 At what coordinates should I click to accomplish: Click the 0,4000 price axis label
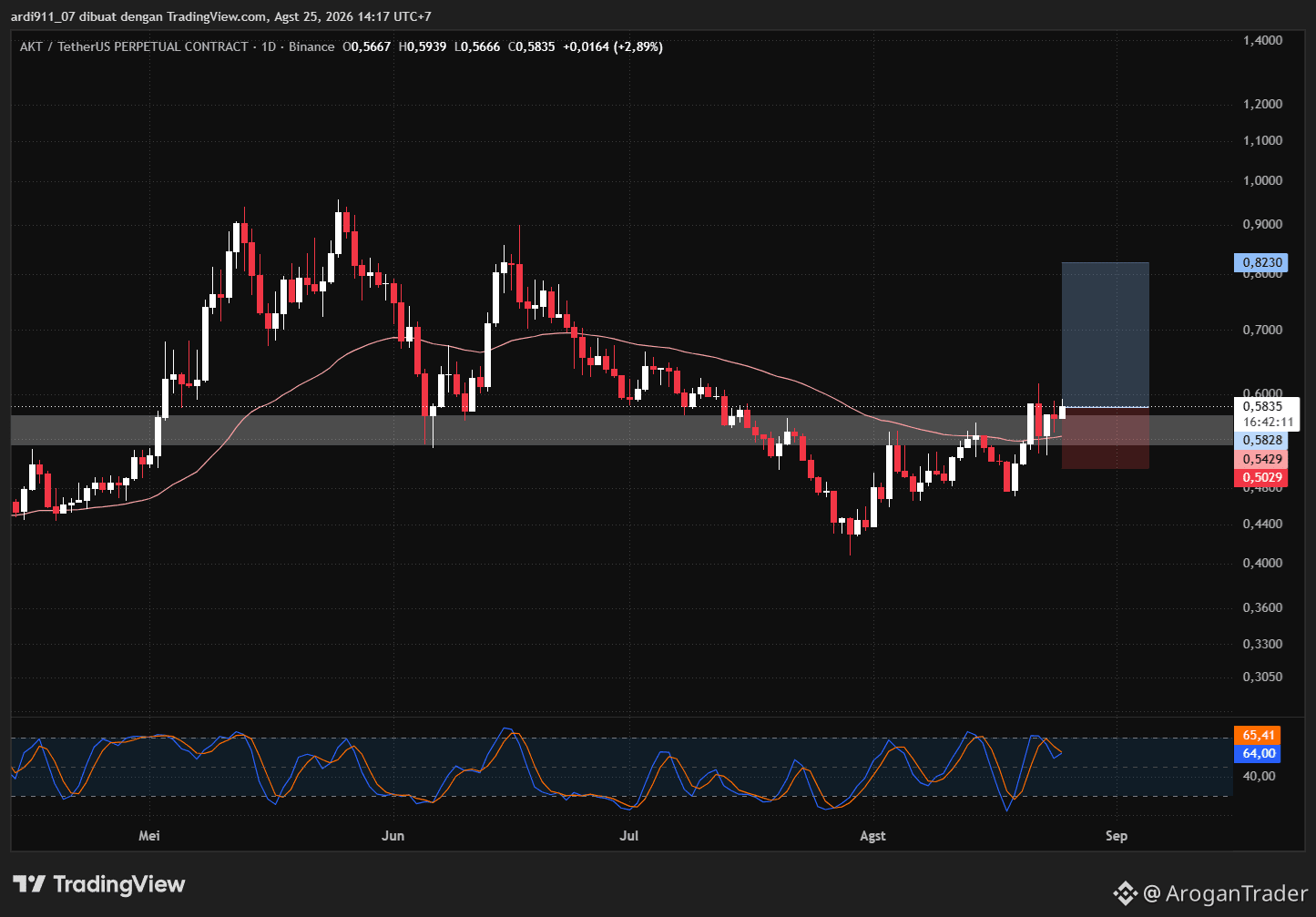point(1262,563)
